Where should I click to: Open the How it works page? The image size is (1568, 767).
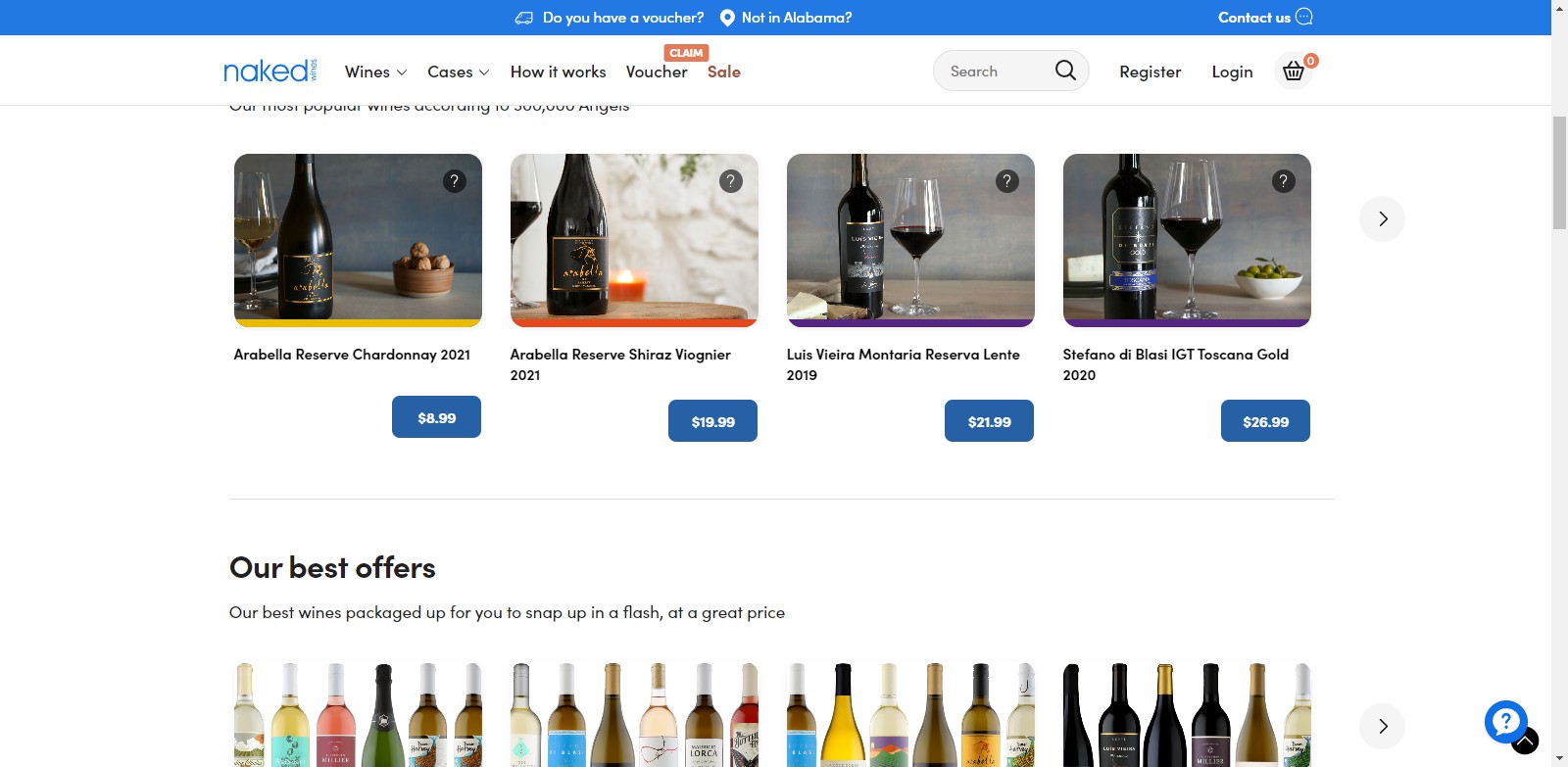(558, 72)
